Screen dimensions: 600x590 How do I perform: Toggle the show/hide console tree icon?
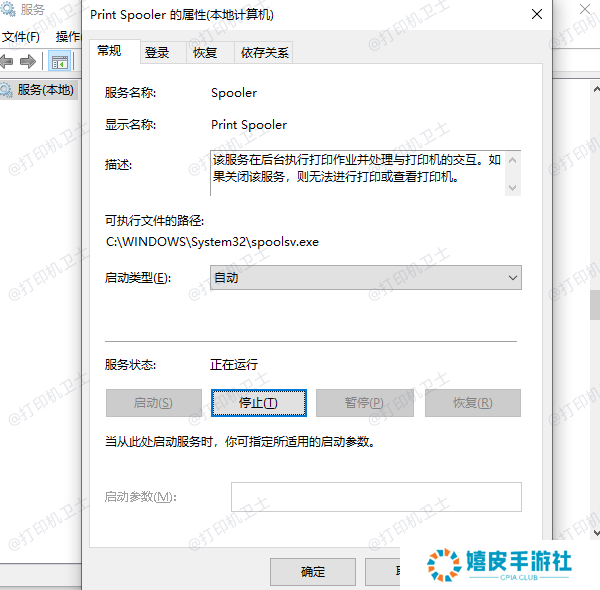(x=60, y=62)
